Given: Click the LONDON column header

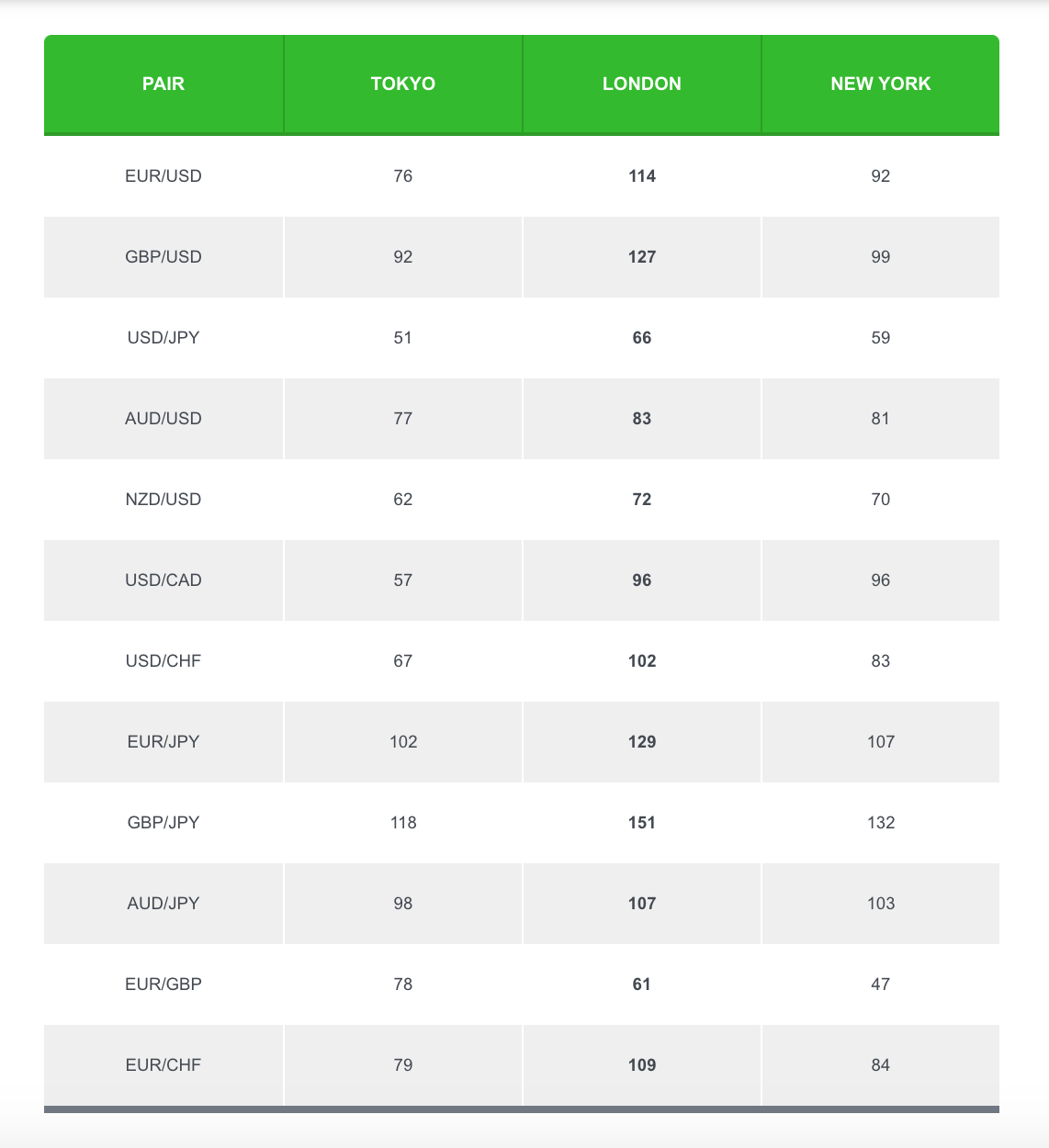Looking at the screenshot, I should click(642, 84).
